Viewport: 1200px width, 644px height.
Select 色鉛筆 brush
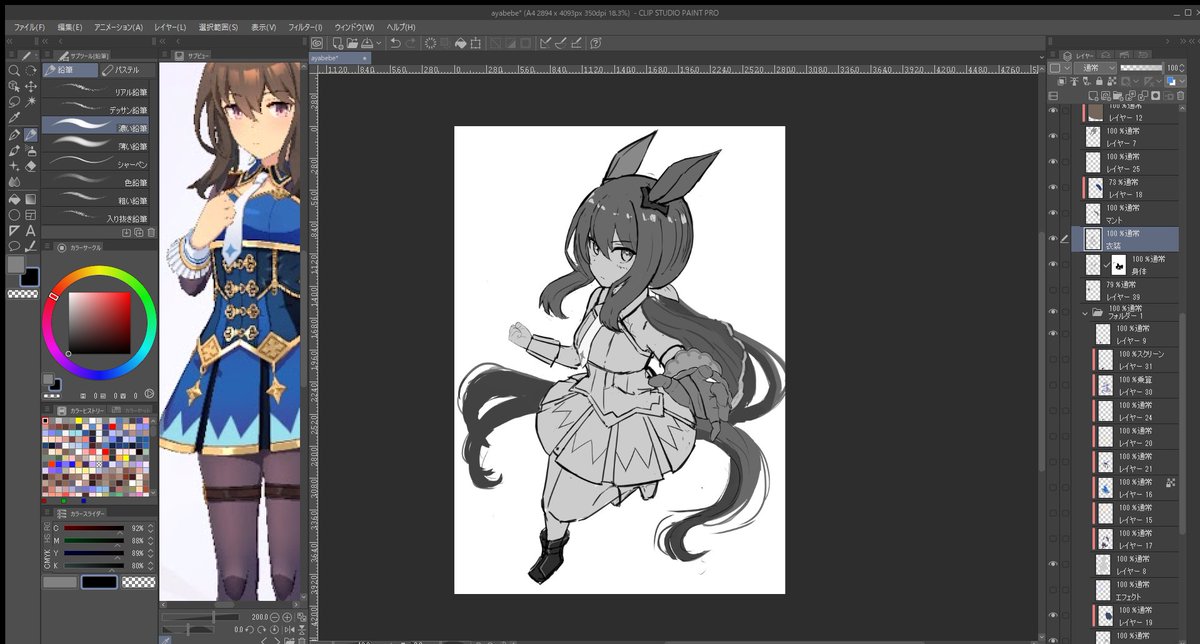click(x=97, y=181)
